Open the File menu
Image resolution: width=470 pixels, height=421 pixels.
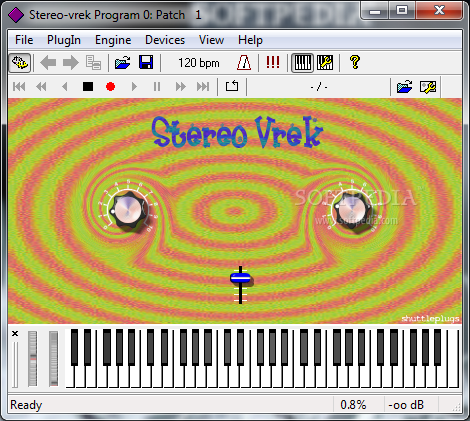(x=24, y=40)
